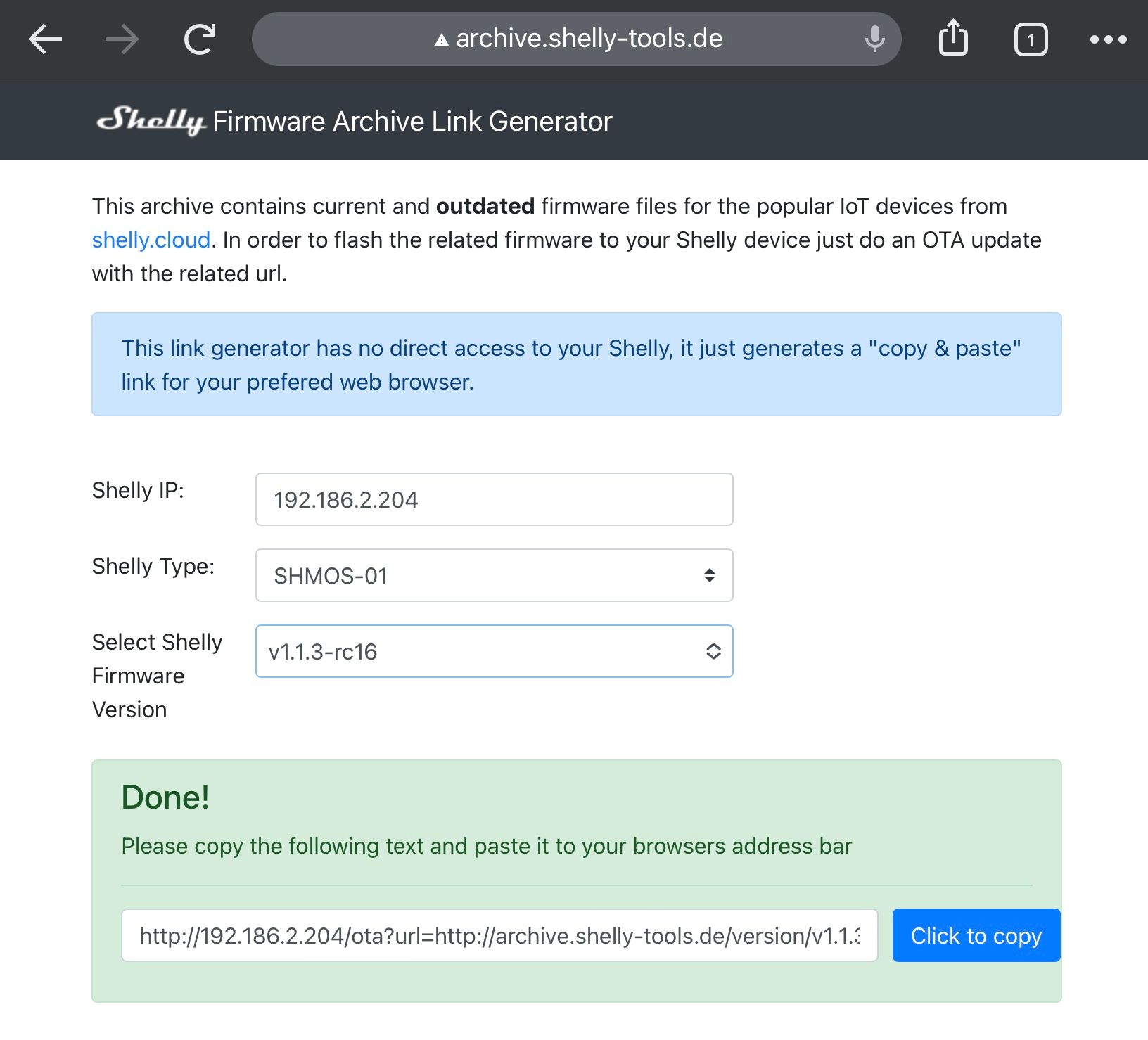Open the shelly.cloud link
The width and height of the screenshot is (1148, 1040).
[x=151, y=240]
